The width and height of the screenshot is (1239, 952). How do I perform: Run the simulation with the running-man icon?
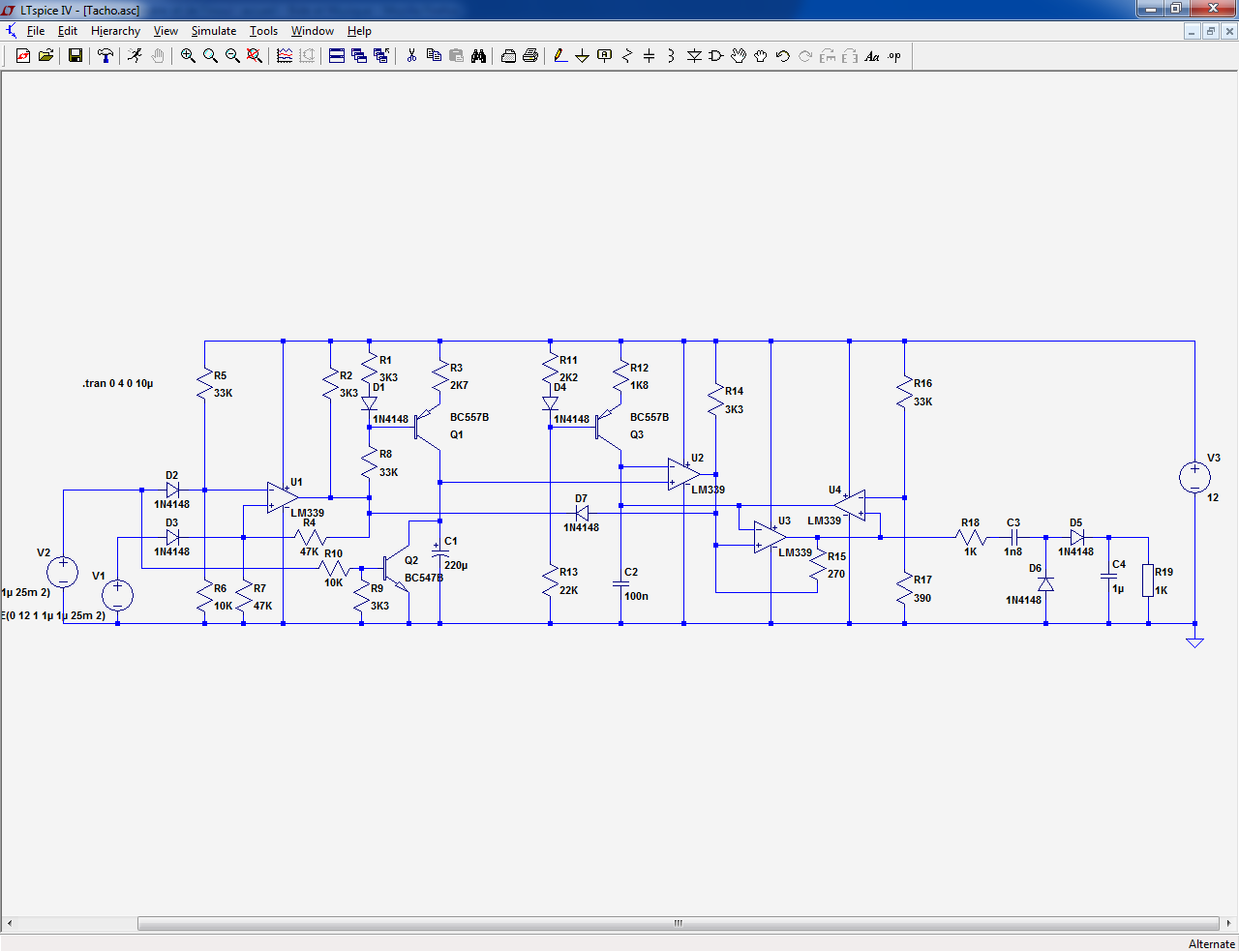[x=135, y=56]
